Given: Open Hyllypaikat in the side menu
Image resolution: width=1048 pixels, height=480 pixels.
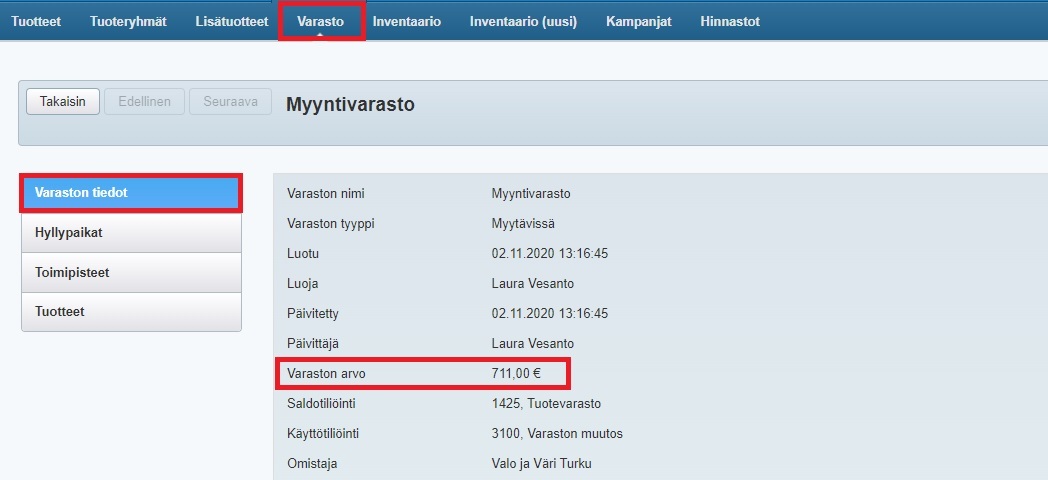Looking at the screenshot, I should pos(131,232).
